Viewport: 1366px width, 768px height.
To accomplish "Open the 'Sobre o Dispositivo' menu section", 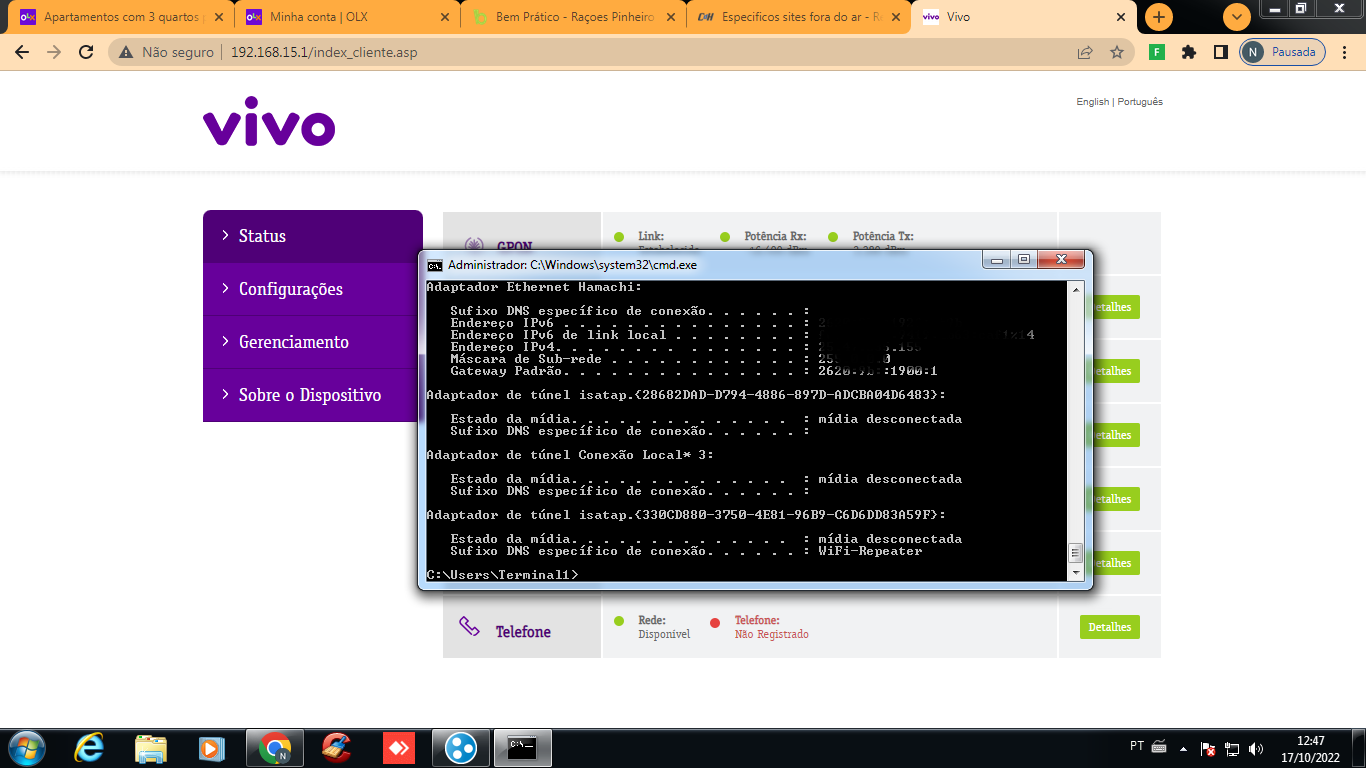I will 313,395.
